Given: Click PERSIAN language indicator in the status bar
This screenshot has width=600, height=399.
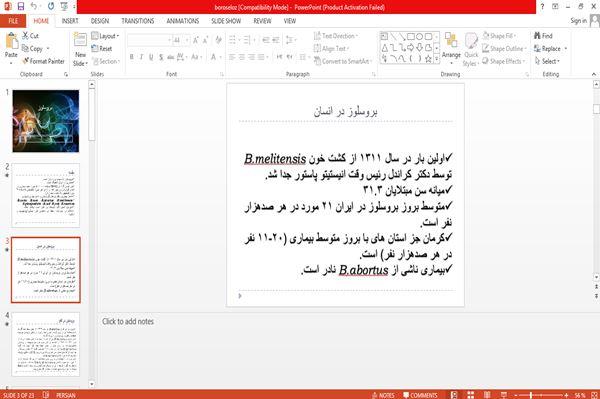Looking at the screenshot, I should (x=66, y=395).
